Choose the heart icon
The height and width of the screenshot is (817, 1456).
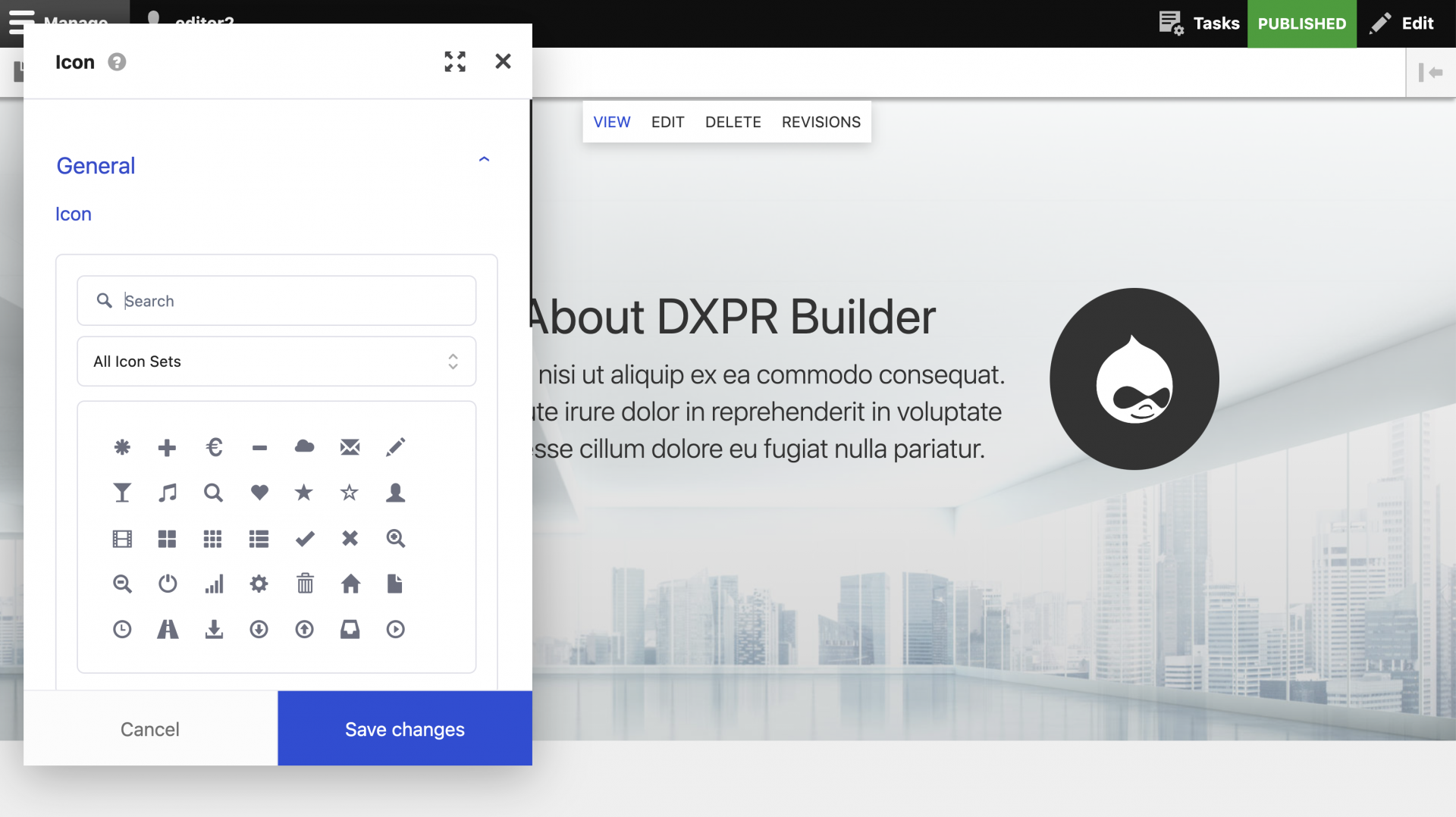[x=259, y=493]
